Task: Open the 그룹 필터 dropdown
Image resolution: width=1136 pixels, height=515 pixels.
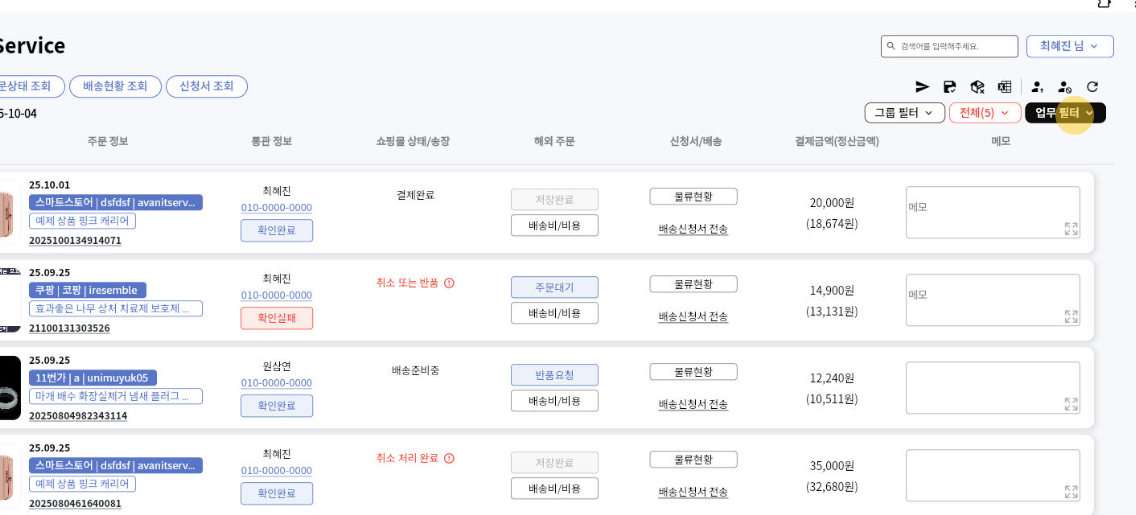Action: [904, 113]
